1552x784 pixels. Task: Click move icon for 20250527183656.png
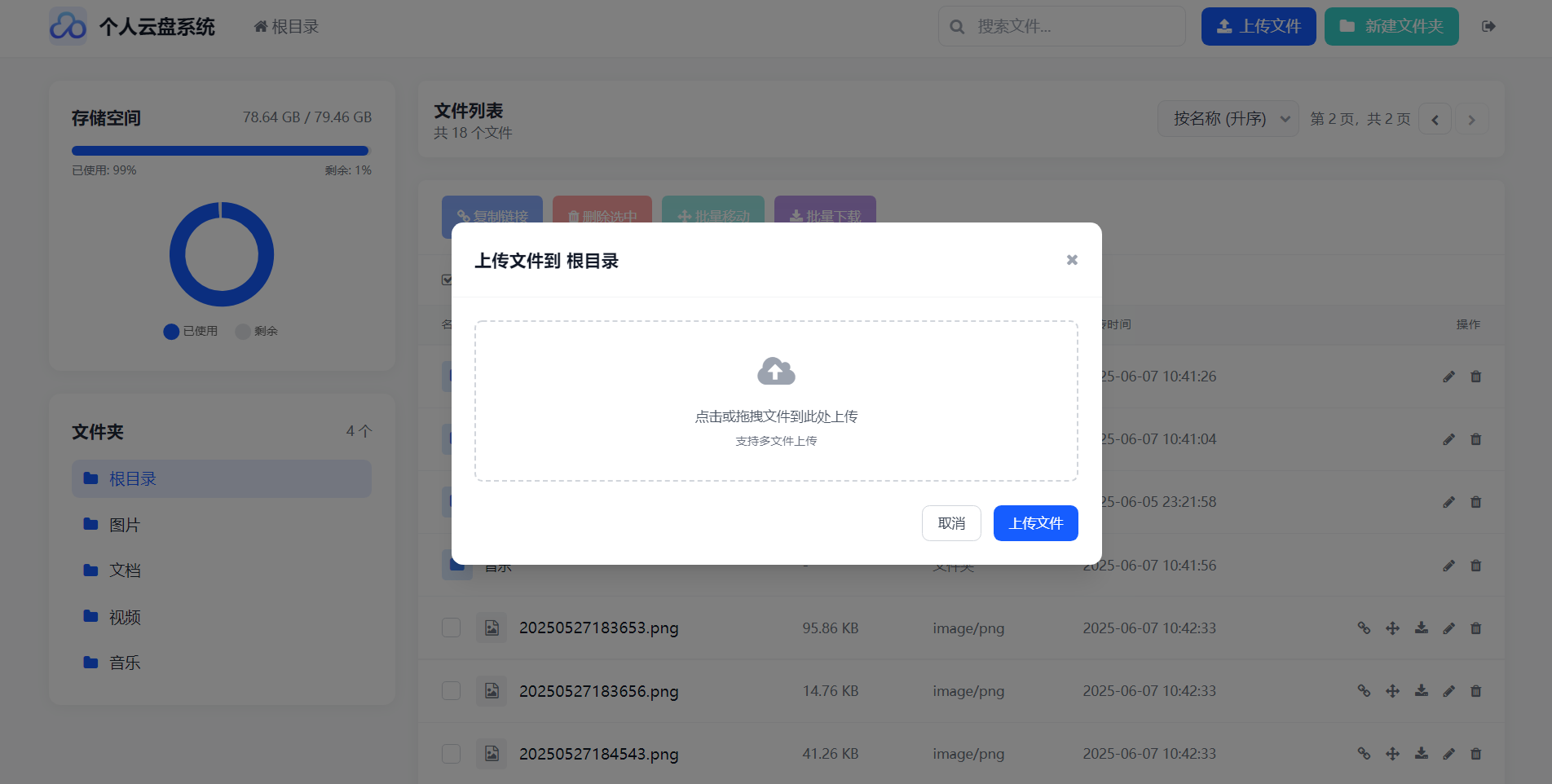pos(1392,691)
